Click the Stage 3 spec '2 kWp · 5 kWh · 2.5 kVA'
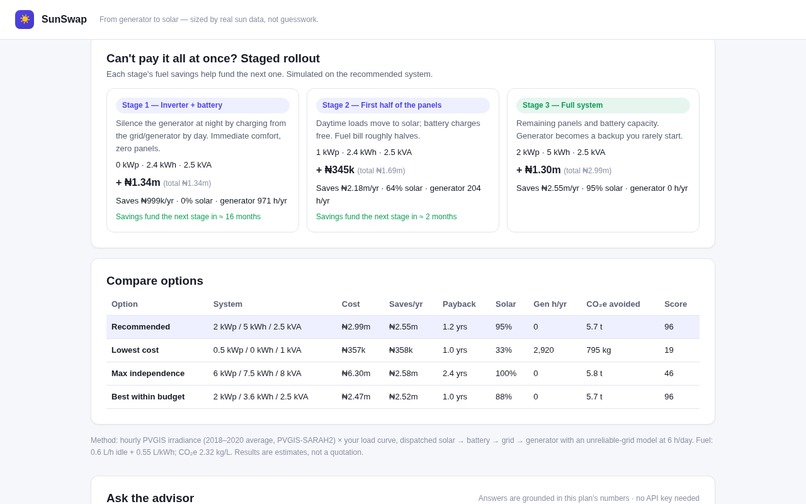Image resolution: width=806 pixels, height=504 pixels. click(561, 152)
